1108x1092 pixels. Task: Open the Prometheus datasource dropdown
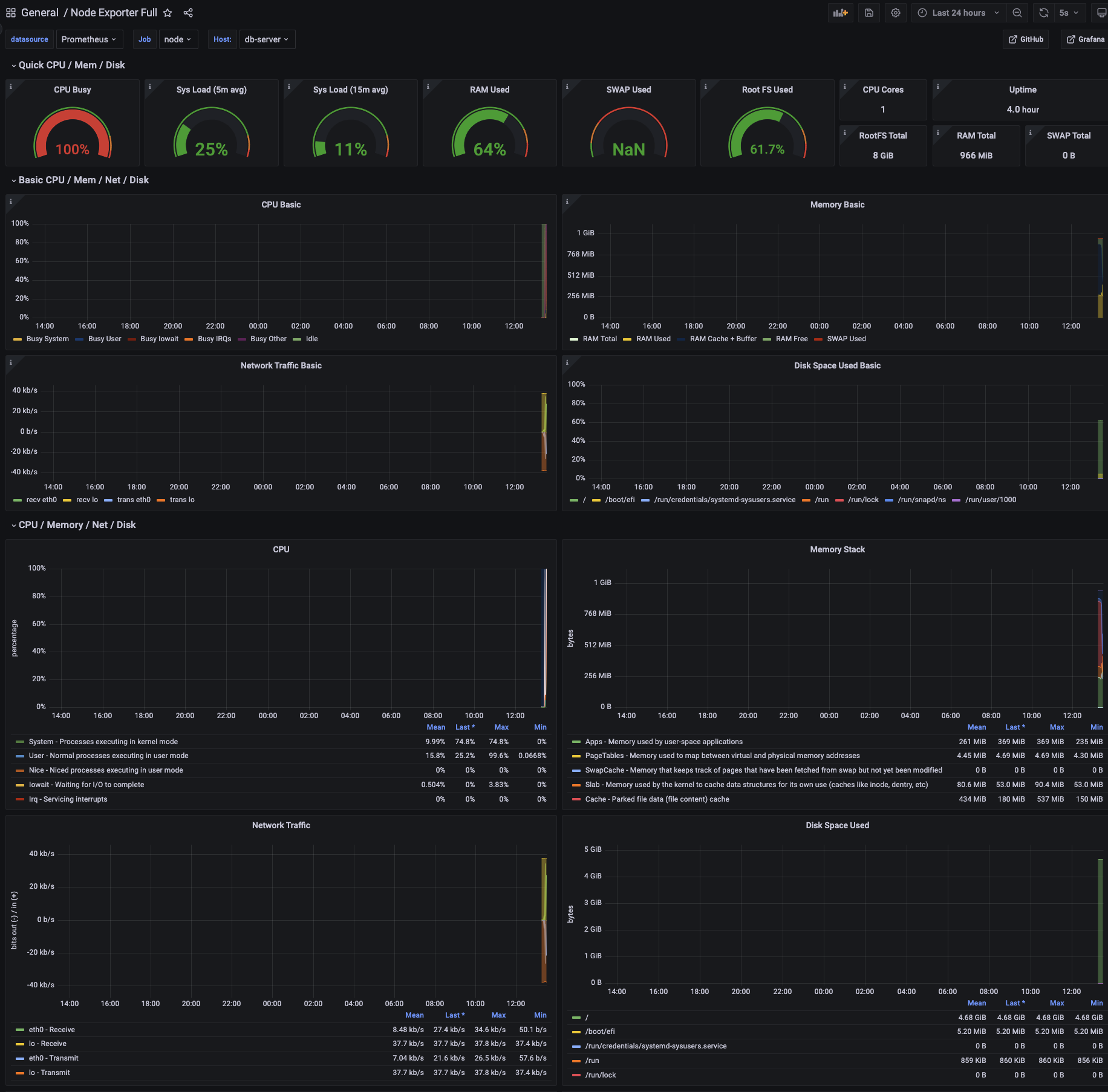pos(90,39)
